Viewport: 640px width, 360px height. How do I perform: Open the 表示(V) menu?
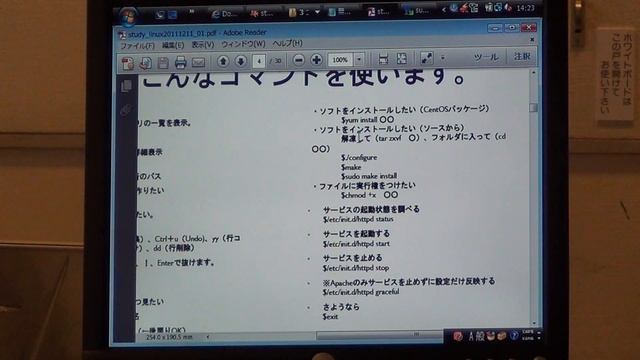[203, 44]
